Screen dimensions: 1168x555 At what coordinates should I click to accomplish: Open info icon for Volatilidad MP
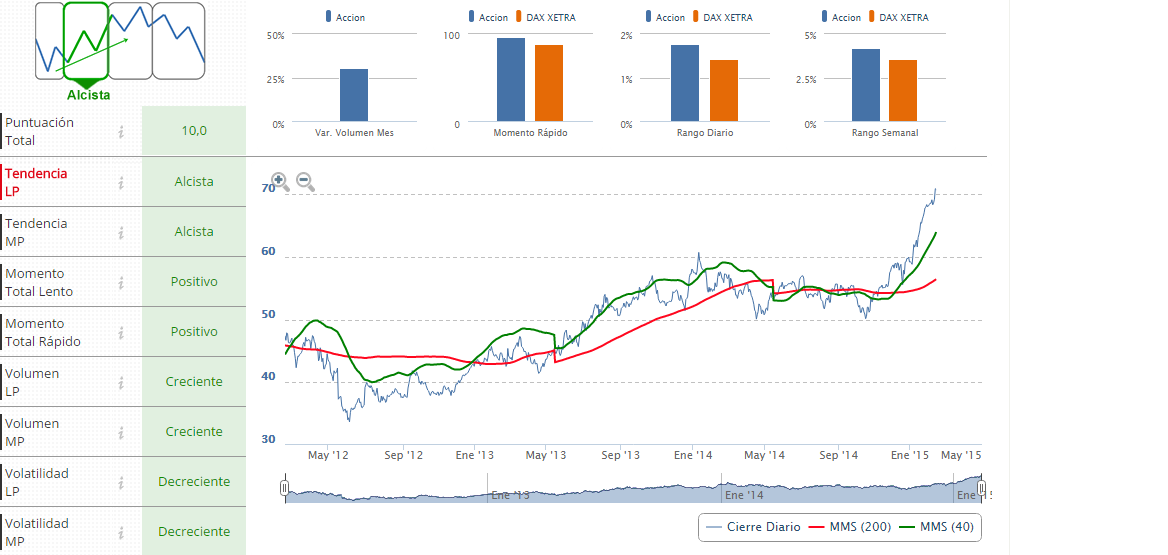tap(121, 532)
